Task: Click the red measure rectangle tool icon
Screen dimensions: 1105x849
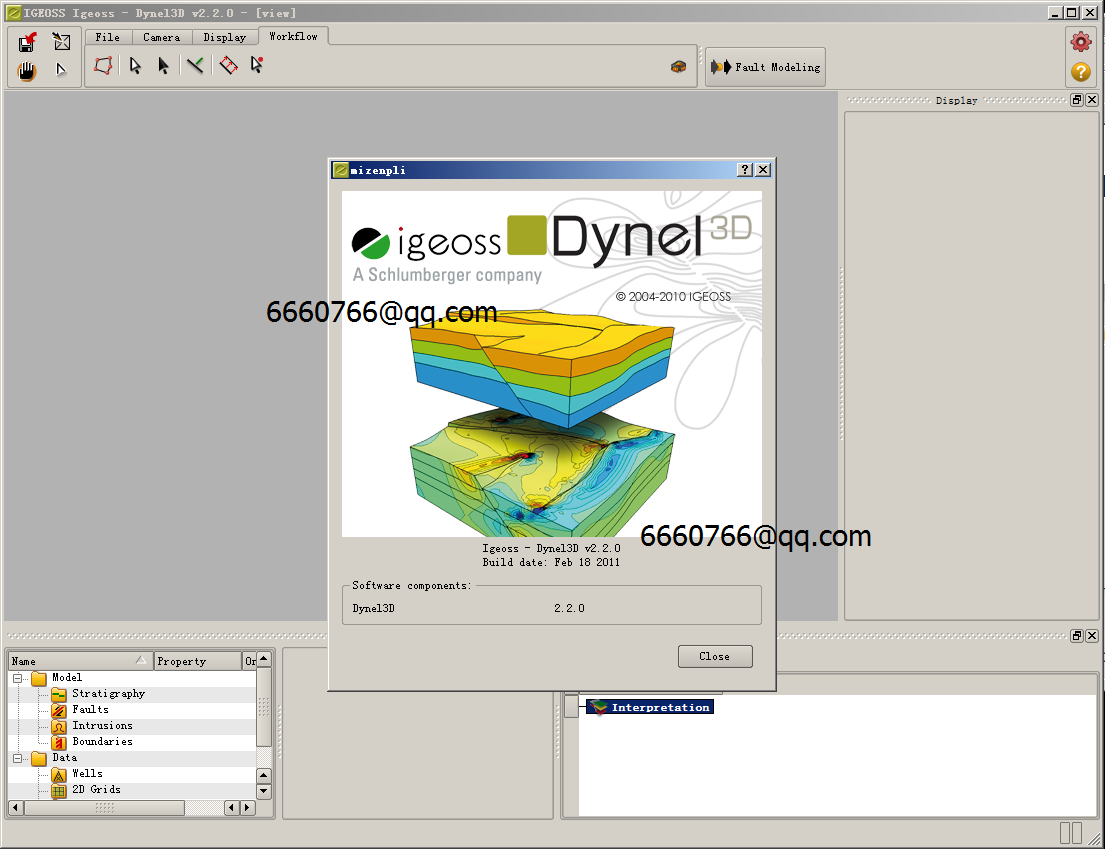Action: point(228,66)
